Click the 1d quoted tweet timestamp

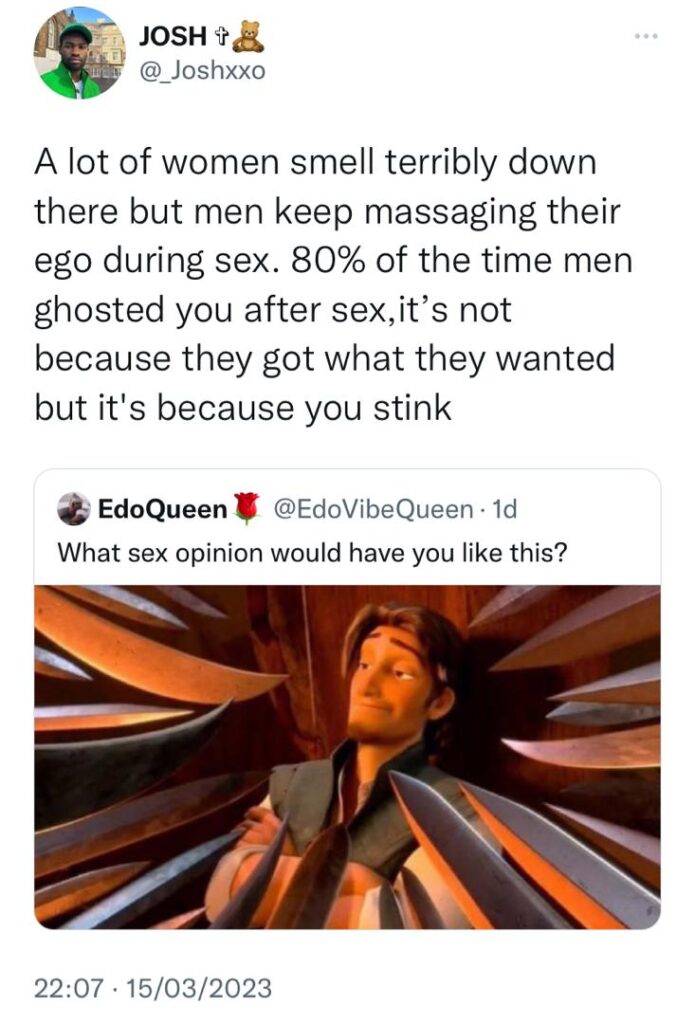pos(504,508)
